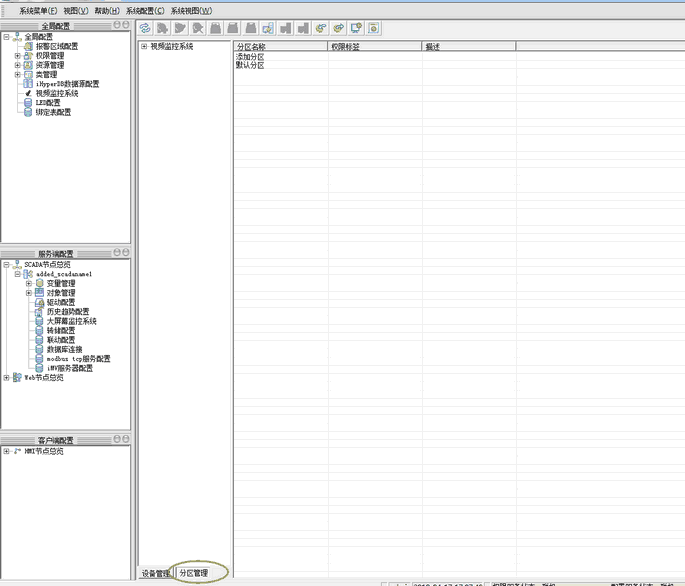Select the iMV服务器配置 tree item
Image resolution: width=685 pixels, height=586 pixels.
click(70, 368)
